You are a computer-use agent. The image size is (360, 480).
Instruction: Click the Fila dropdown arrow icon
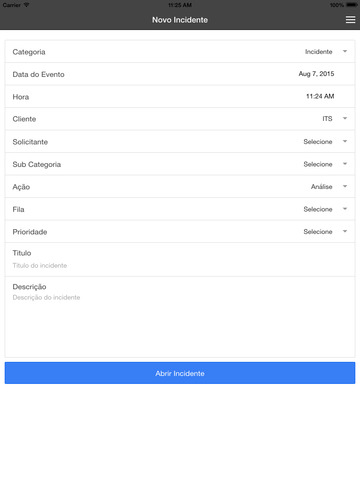[x=345, y=209]
